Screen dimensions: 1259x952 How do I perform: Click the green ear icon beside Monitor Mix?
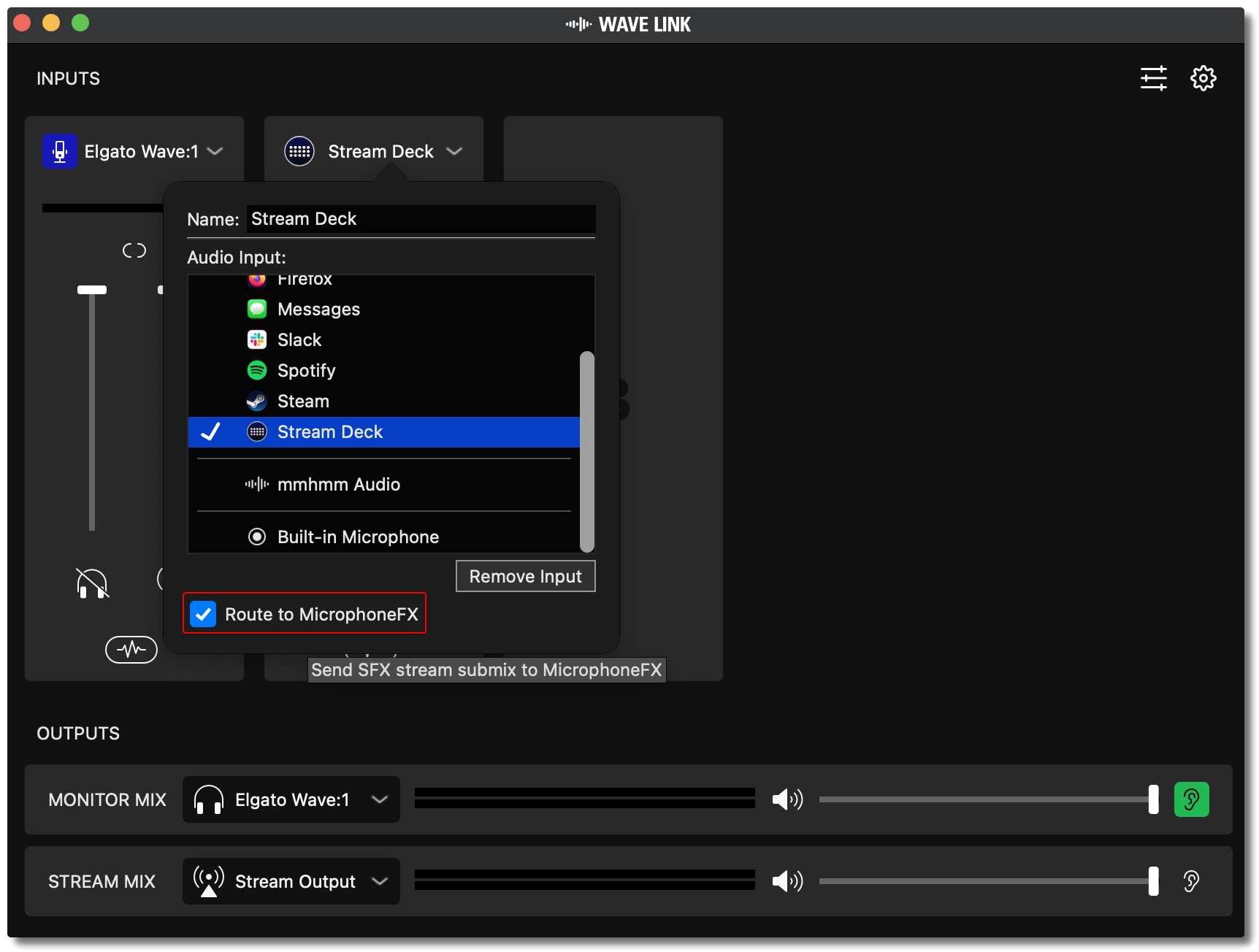(x=1192, y=799)
